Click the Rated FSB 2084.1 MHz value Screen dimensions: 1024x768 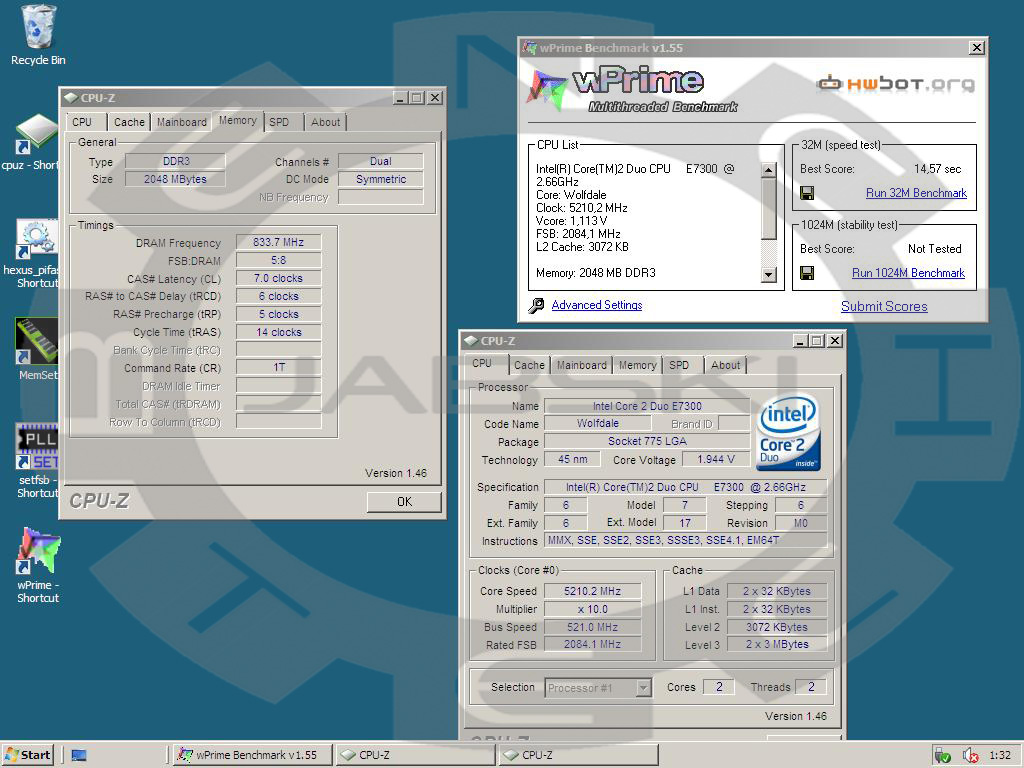(592, 645)
